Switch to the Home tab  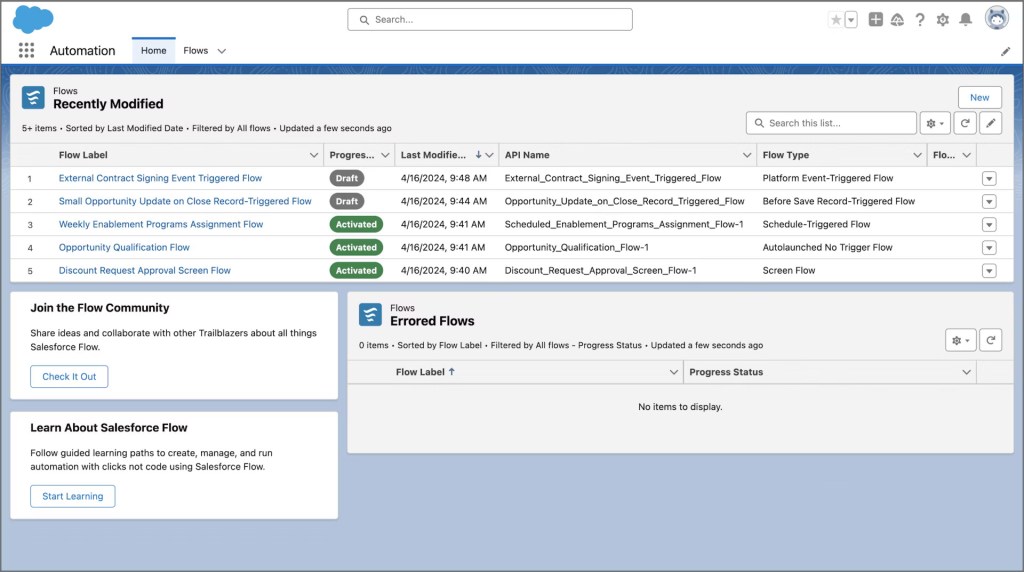[153, 51]
